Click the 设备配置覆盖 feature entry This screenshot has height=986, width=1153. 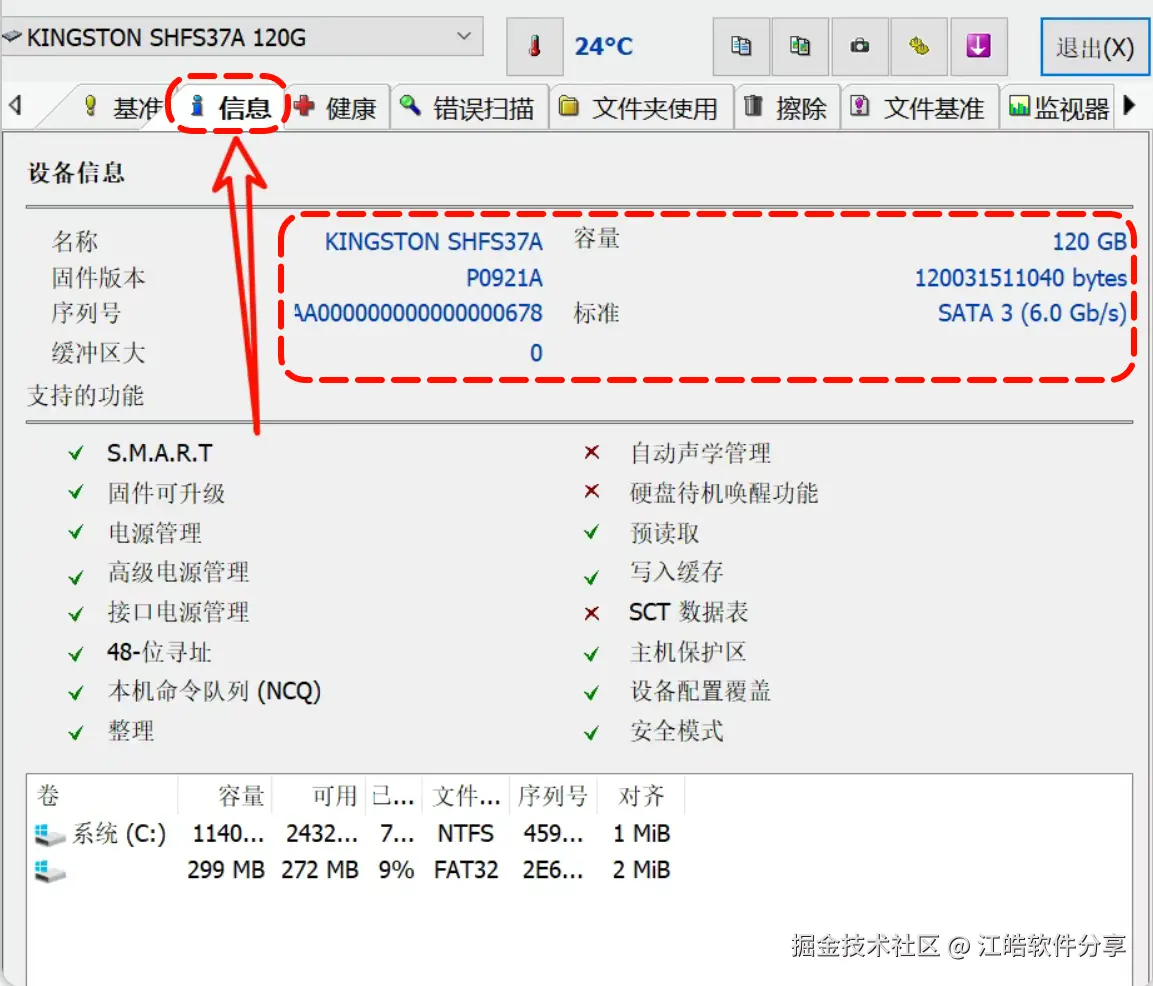700,691
